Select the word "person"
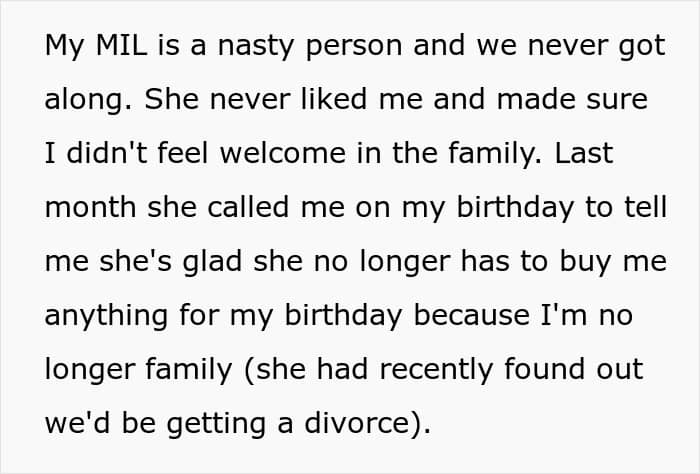This screenshot has height=474, width=700. pos(354,46)
